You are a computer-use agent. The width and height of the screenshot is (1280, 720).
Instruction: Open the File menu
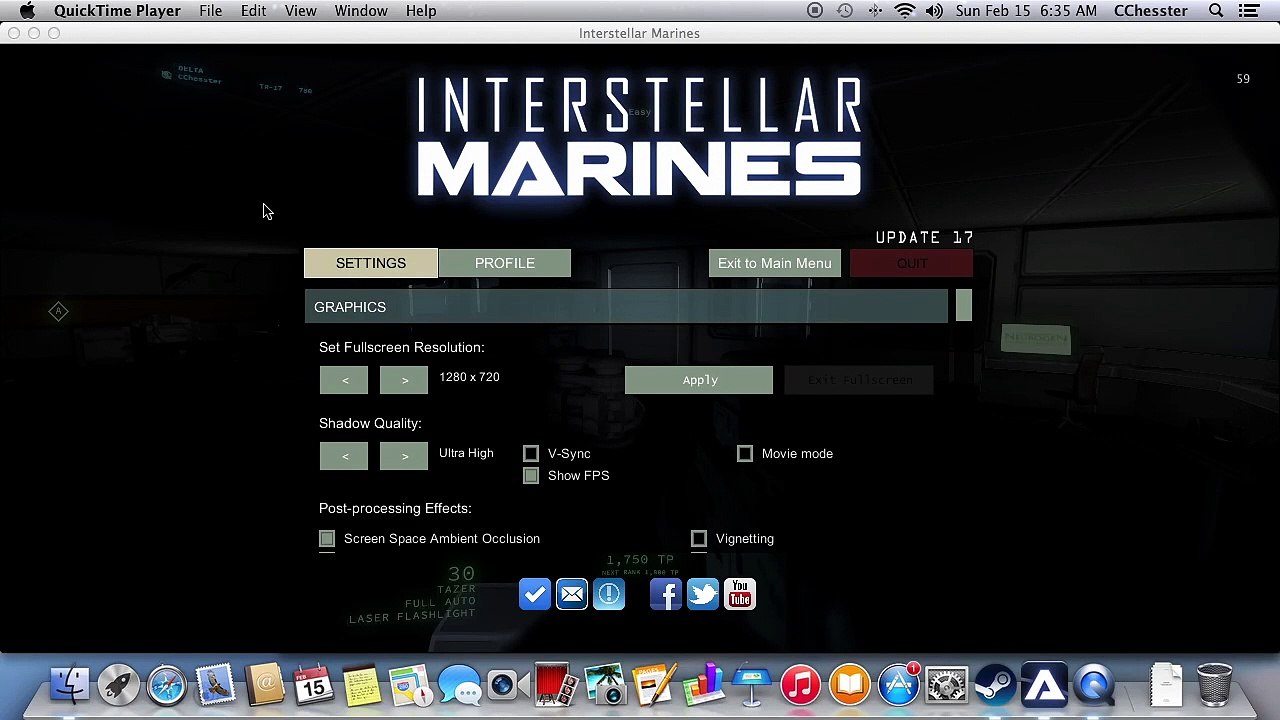tap(210, 11)
